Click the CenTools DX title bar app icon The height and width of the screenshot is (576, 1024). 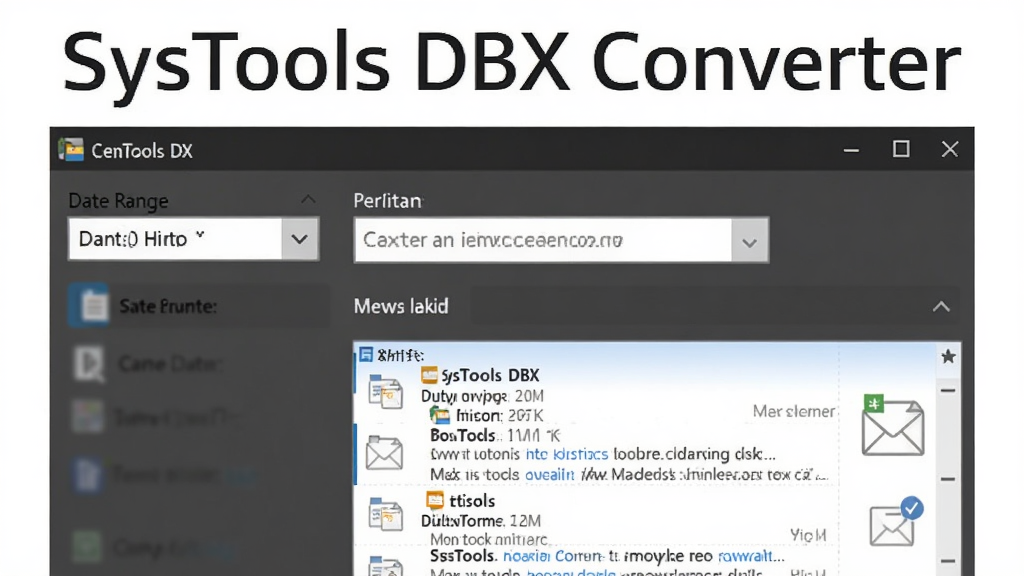71,150
